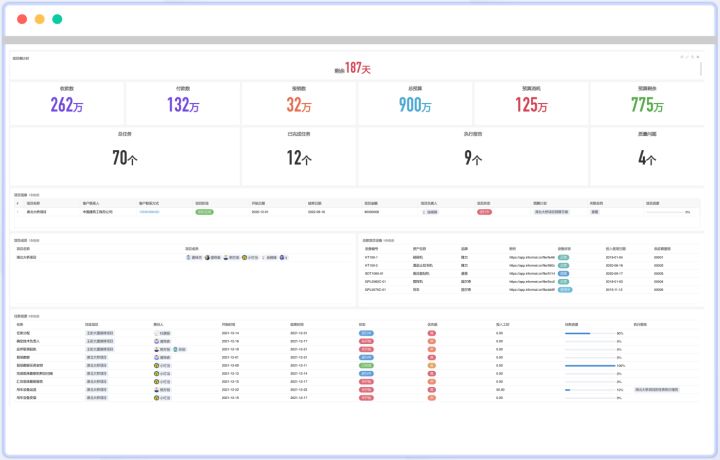Screen dimensions: 720x460
Task: Click the green status tag in project row
Action: (x=204, y=212)
